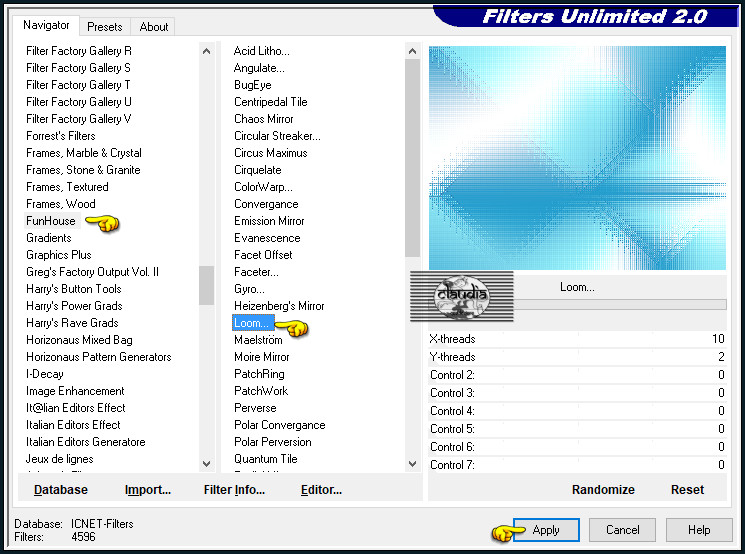The height and width of the screenshot is (554, 745).
Task: Select the BugEye filter
Action: pyautogui.click(x=253, y=85)
